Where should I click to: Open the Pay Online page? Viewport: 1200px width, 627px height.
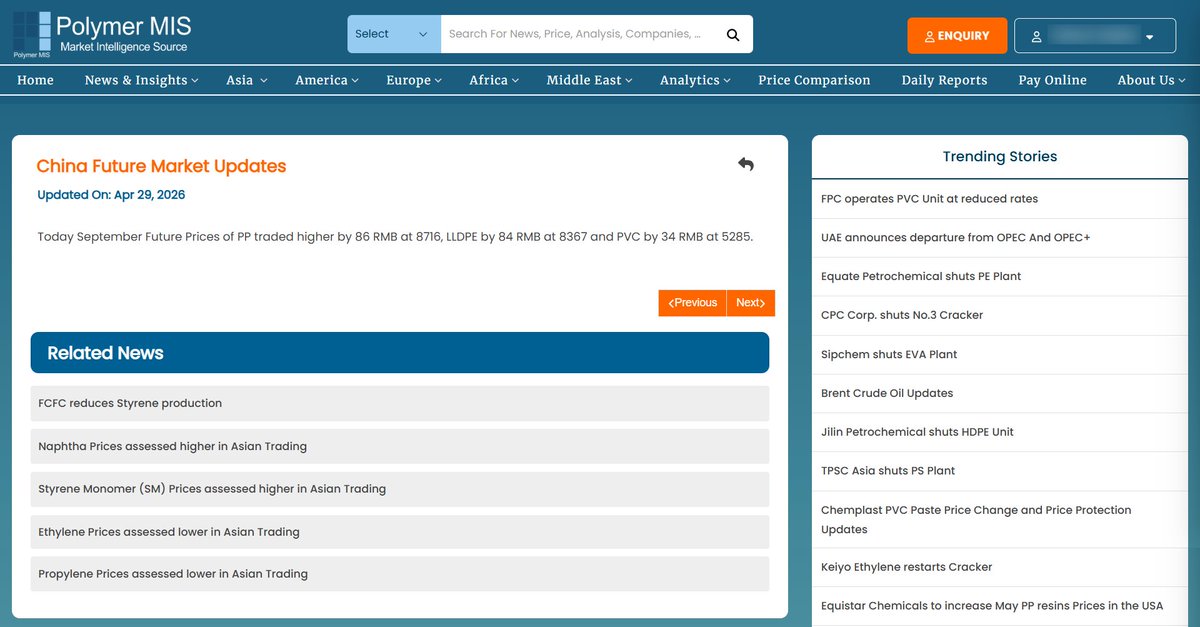1052,80
